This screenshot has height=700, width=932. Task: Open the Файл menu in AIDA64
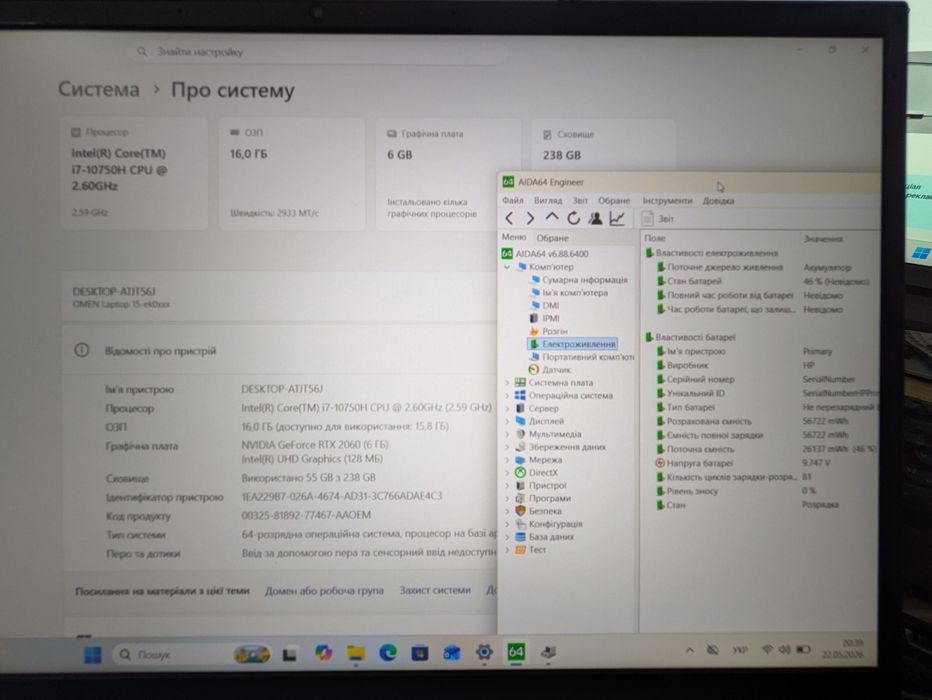(513, 200)
